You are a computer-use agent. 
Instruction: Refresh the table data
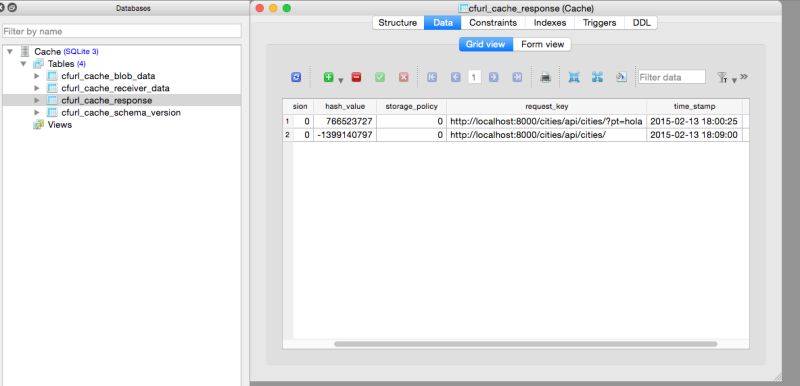click(x=296, y=77)
